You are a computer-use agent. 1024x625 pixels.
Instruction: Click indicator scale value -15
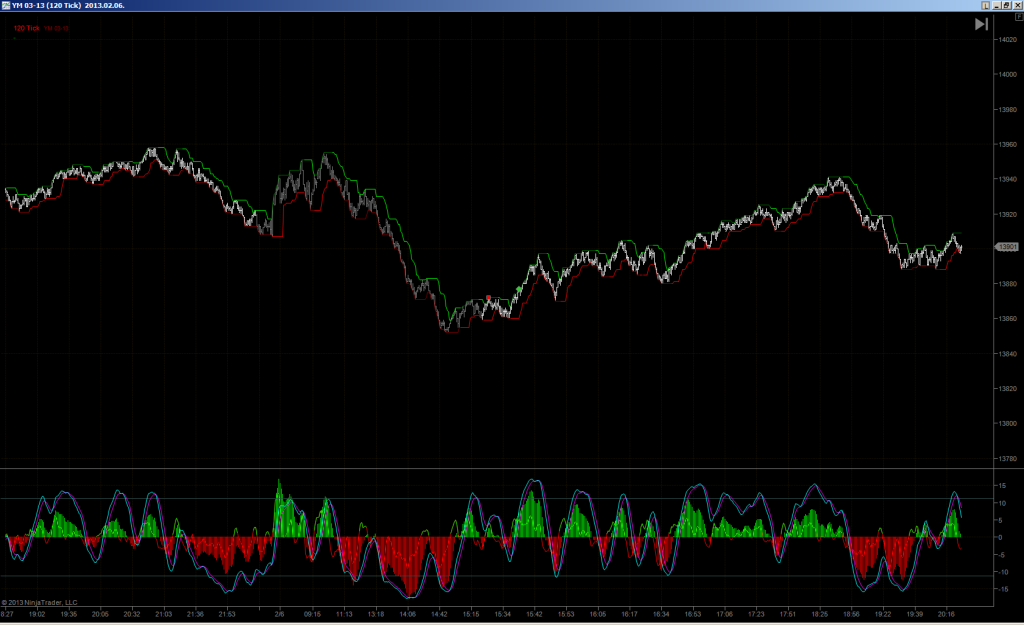point(1002,589)
